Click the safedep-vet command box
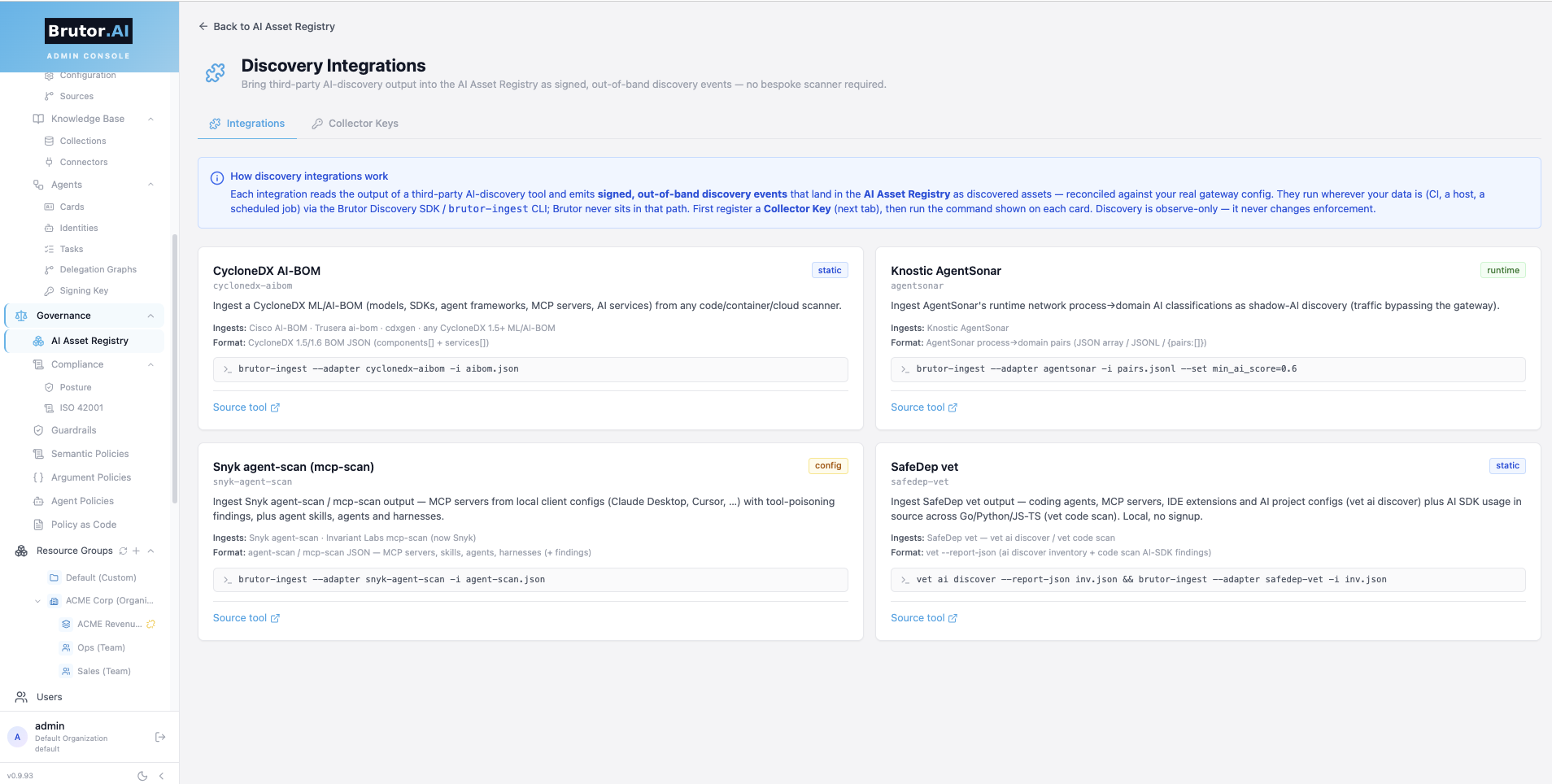The width and height of the screenshot is (1552, 784). click(x=1208, y=580)
